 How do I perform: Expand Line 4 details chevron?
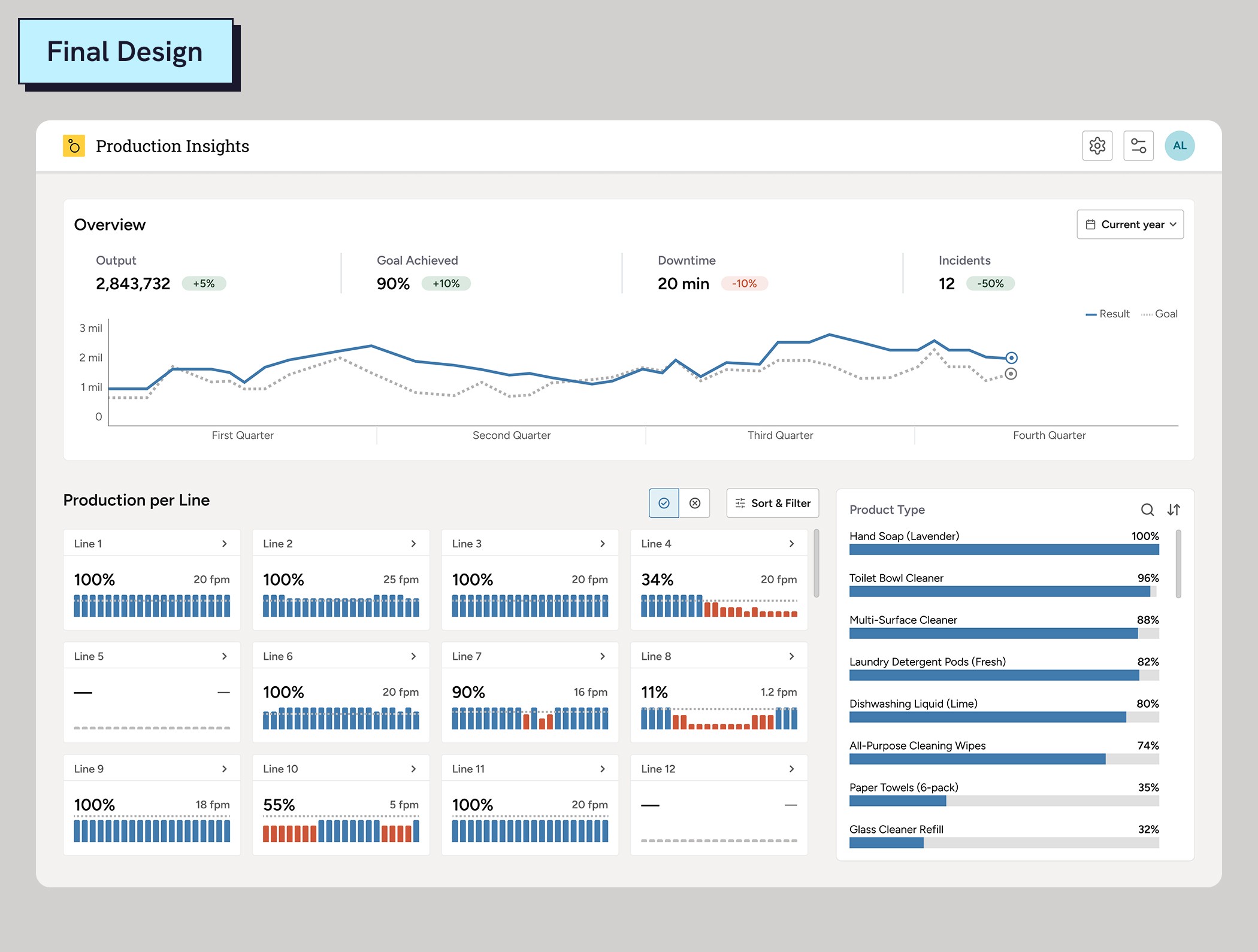pos(791,544)
